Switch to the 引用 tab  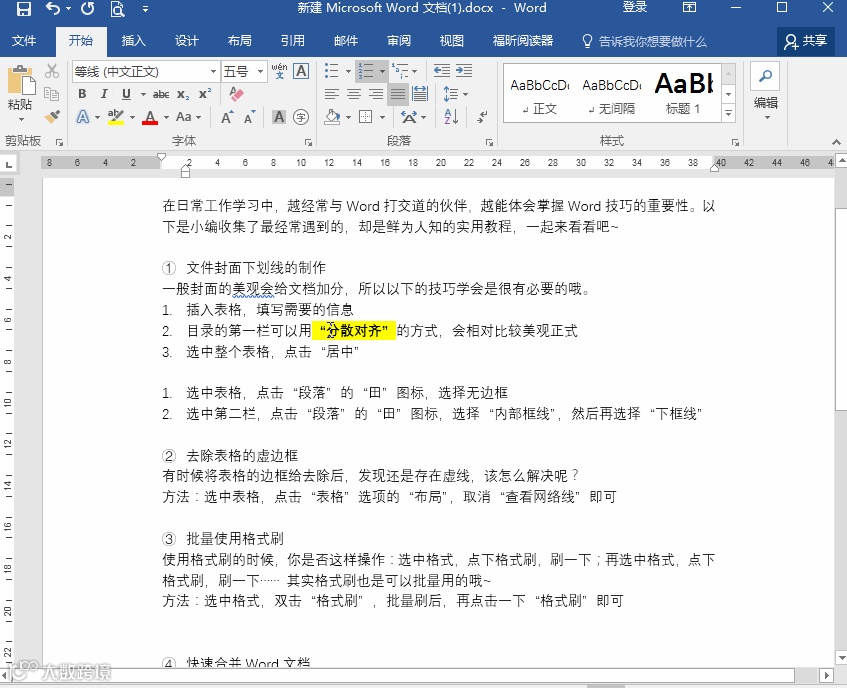click(x=292, y=41)
